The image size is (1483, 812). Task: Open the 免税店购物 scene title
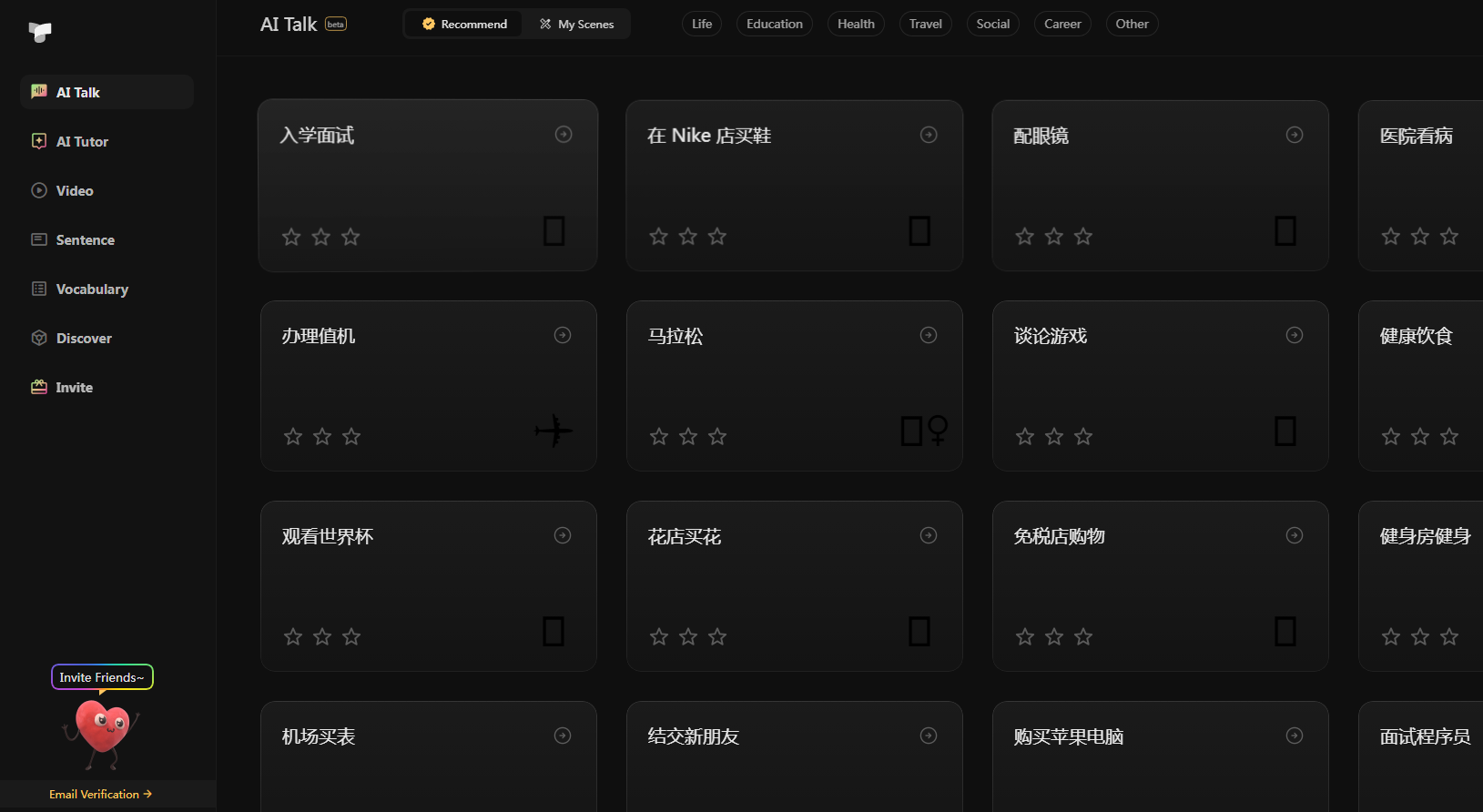click(1060, 536)
